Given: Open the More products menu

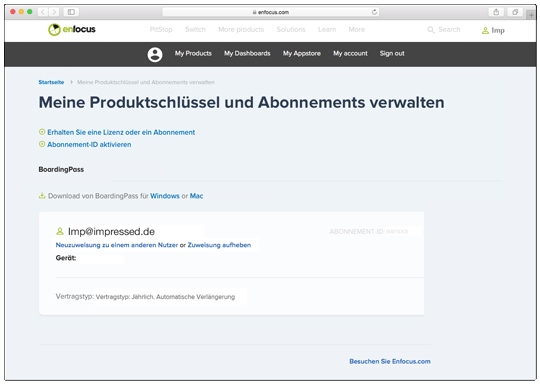Looking at the screenshot, I should point(241,30).
